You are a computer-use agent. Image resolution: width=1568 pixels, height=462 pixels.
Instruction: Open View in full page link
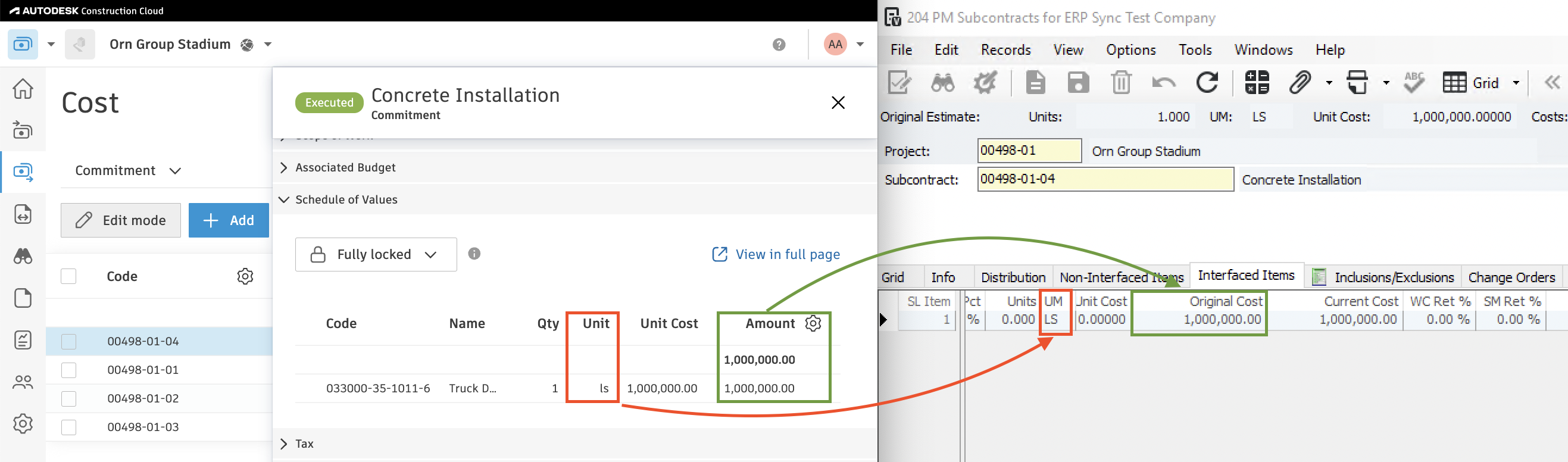pos(776,254)
